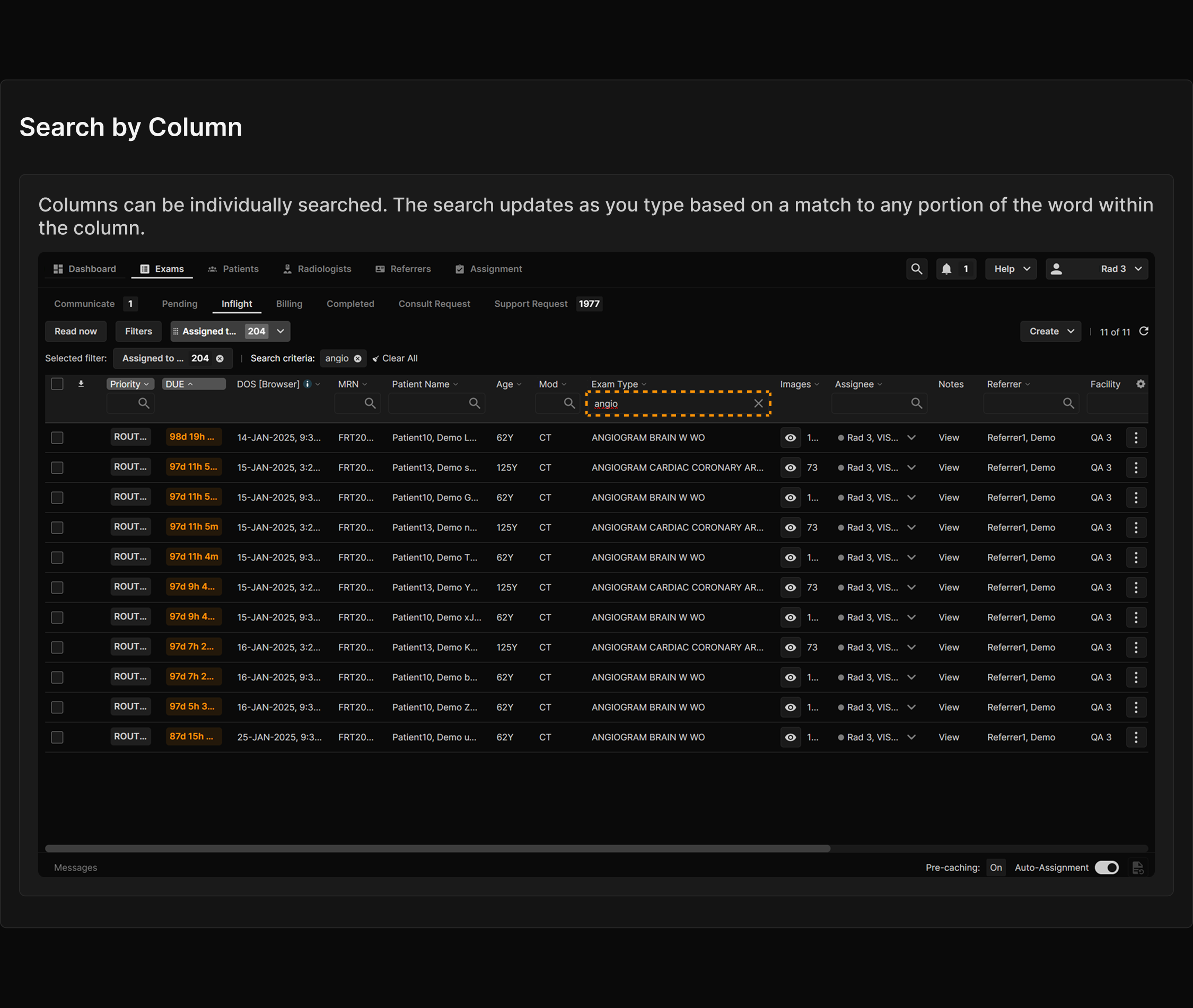This screenshot has width=1193, height=1008.
Task: Click the Patient Name search magnifier
Action: coord(475,403)
